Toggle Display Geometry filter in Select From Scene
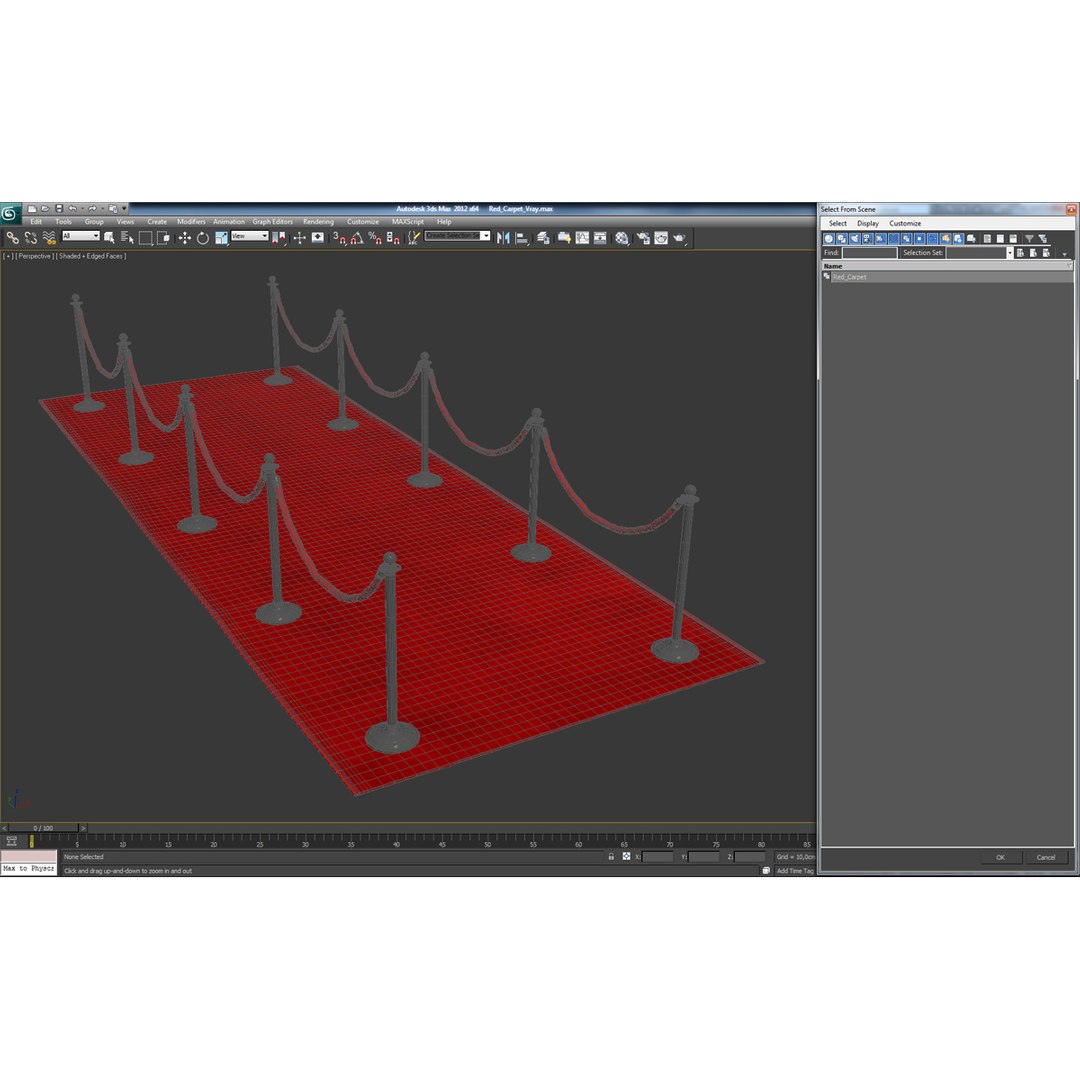 point(829,238)
